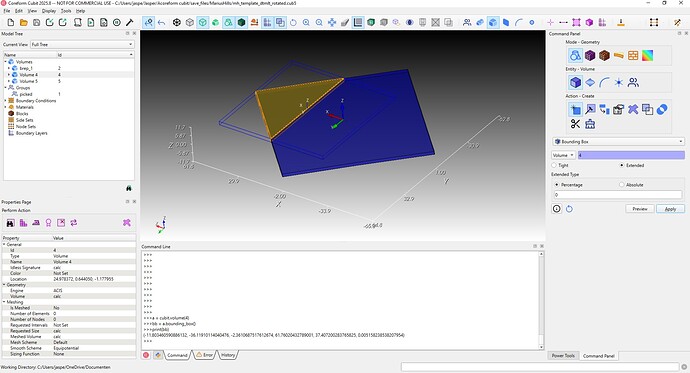Select Geometry mode icon in Command Panel

(575, 55)
